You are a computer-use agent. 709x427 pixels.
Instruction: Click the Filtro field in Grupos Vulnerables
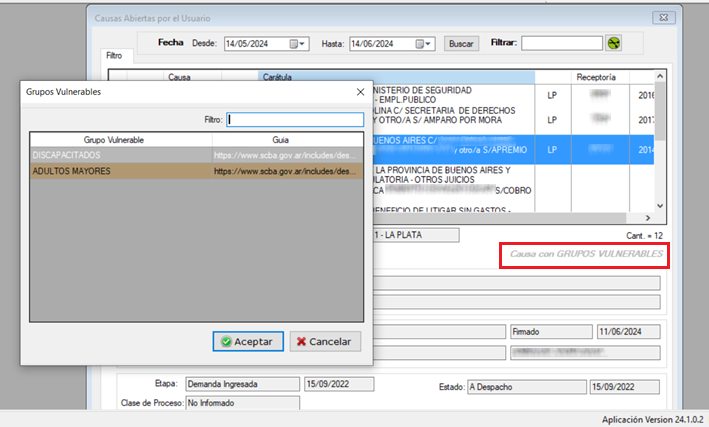(294, 119)
